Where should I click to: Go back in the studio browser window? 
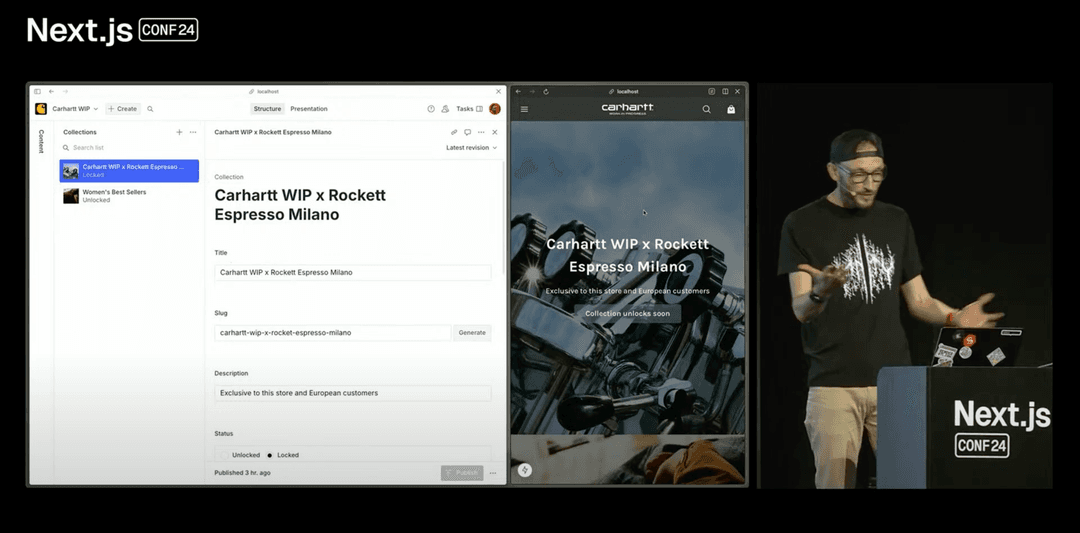[51, 91]
